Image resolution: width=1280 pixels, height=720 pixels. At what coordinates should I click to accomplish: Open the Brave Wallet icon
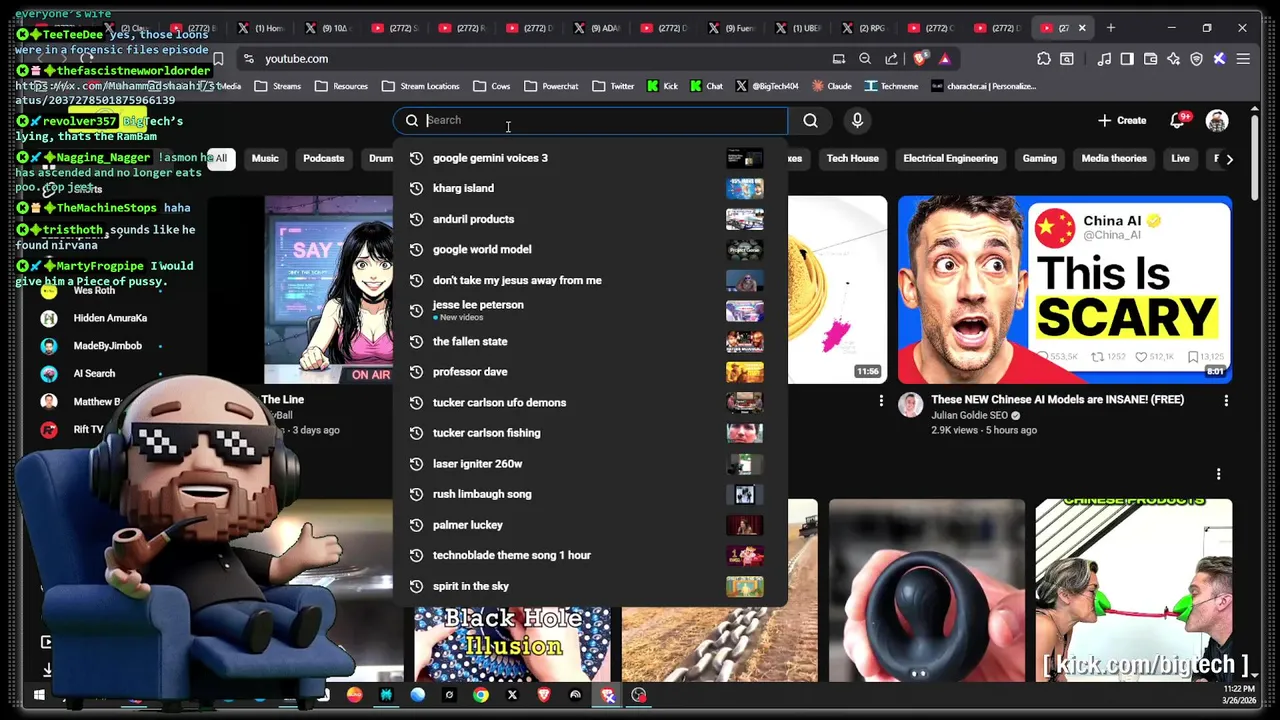pyautogui.click(x=1150, y=59)
